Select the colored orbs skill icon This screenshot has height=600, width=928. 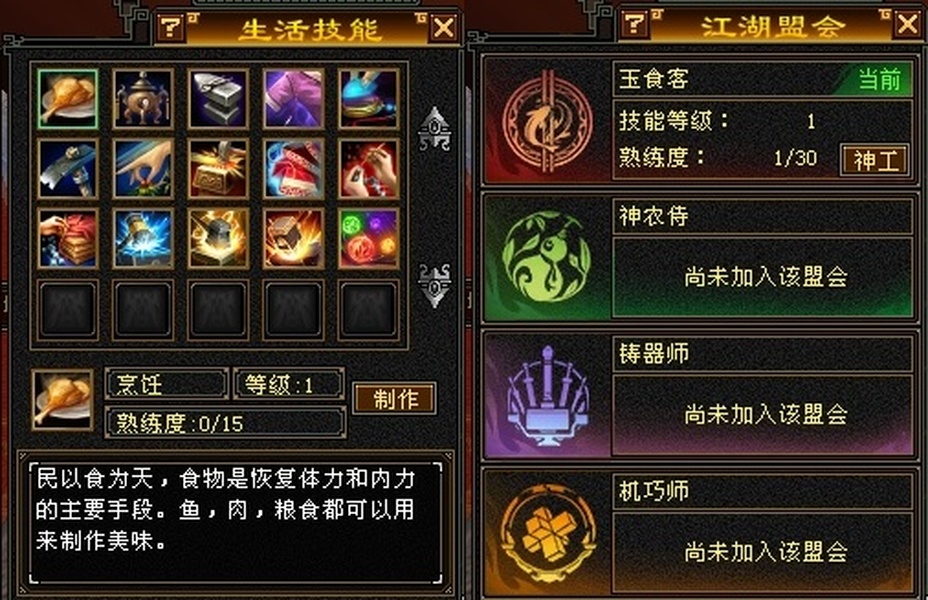tap(368, 238)
